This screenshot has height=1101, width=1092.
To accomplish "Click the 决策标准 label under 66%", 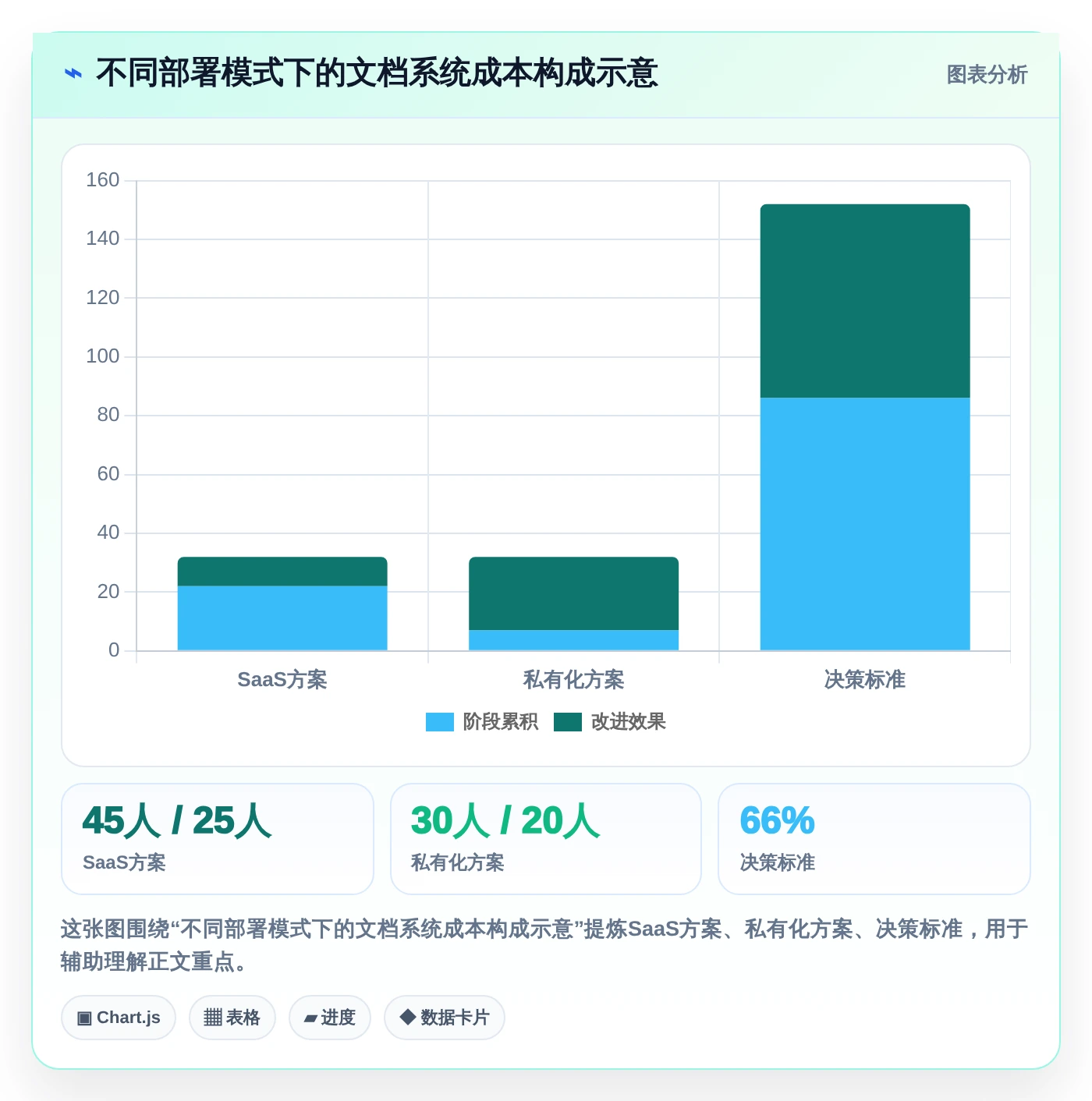I will point(778,862).
